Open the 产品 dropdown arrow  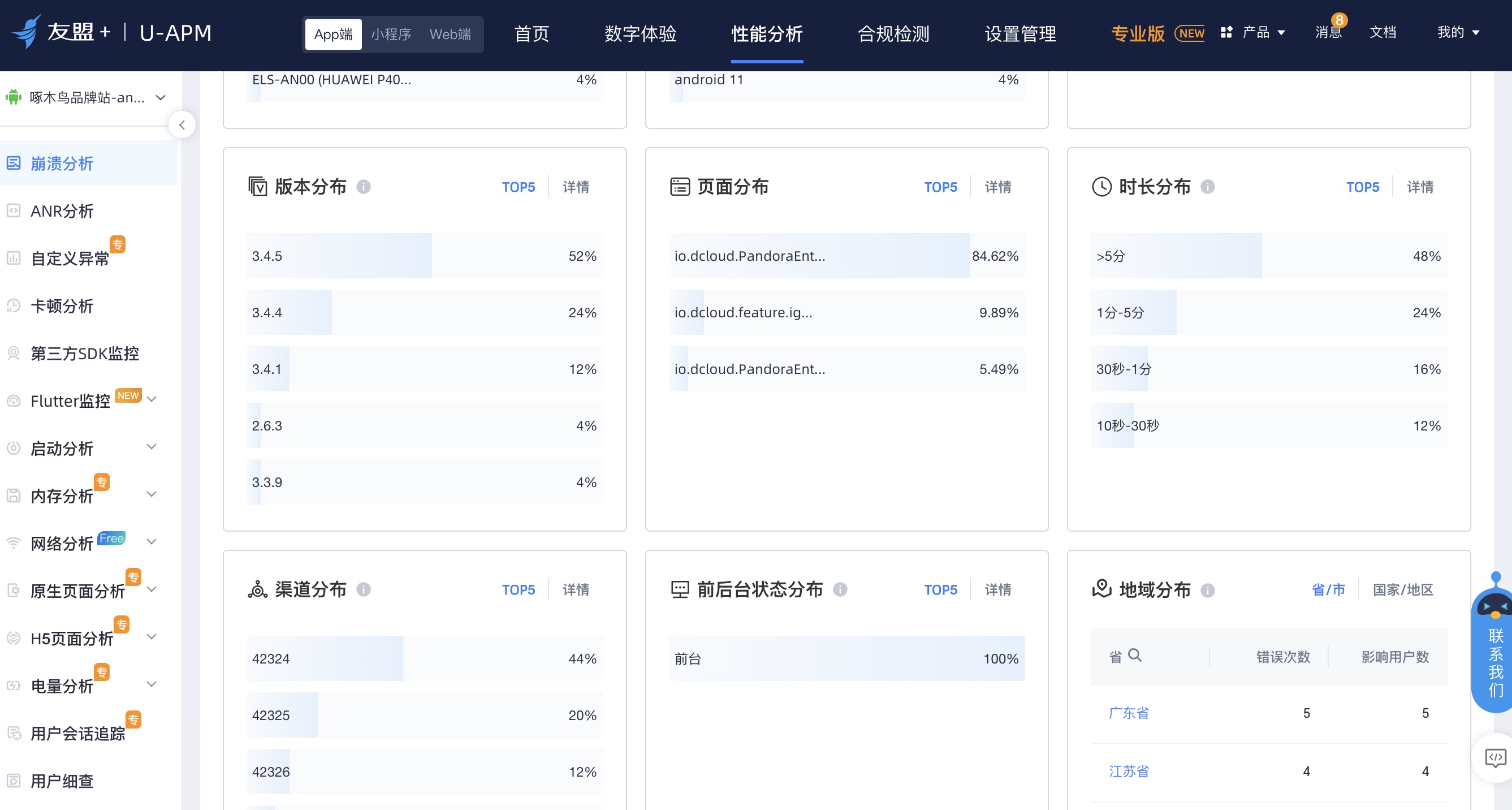(x=1281, y=33)
